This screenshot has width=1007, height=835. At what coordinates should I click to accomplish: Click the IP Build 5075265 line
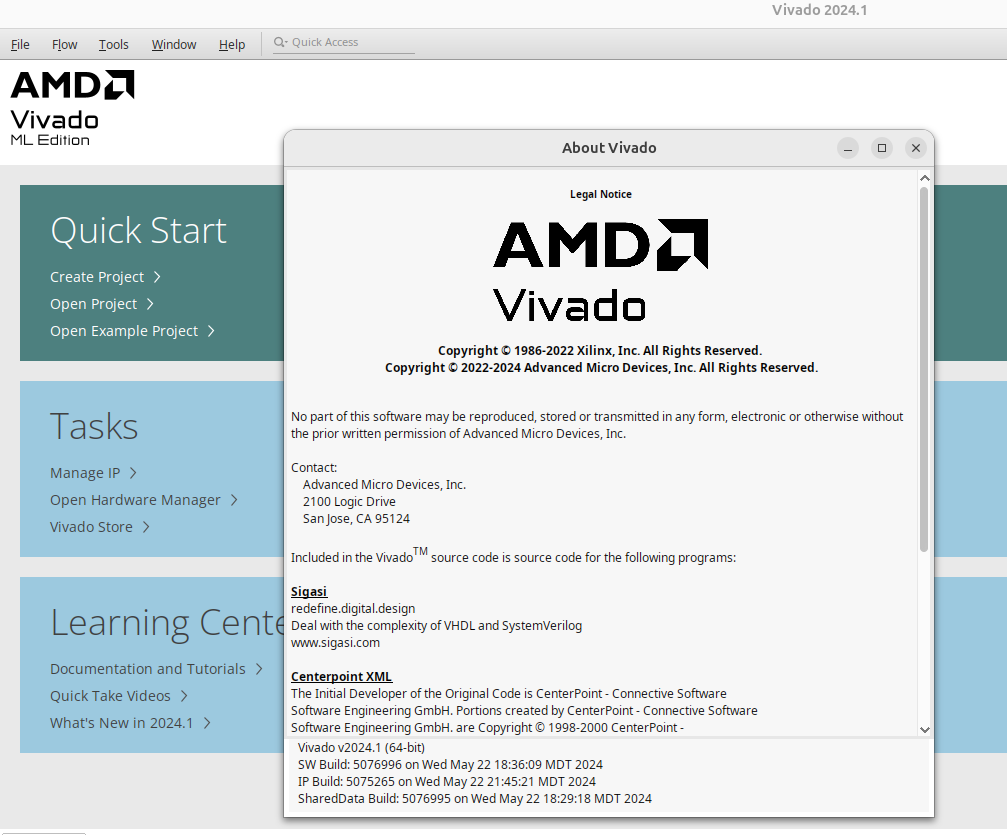pyautogui.click(x=446, y=781)
